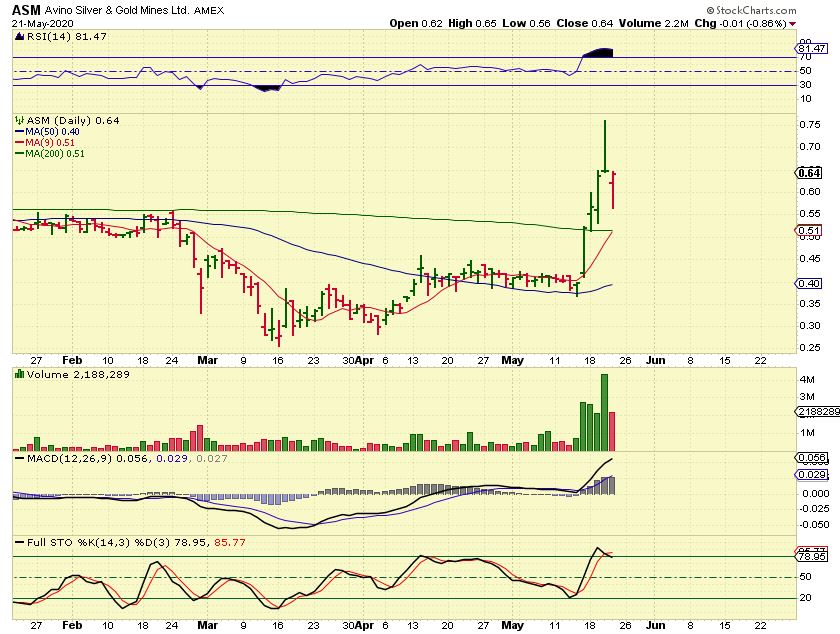Screen dimensions: 840x634
Task: Click Apr on the price panel date axis
Action: pos(365,361)
